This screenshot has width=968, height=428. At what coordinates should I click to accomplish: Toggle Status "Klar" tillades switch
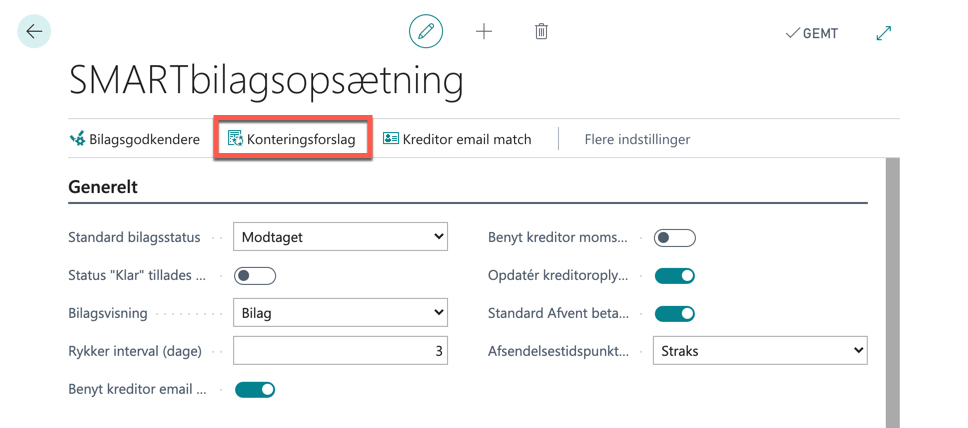pos(254,276)
